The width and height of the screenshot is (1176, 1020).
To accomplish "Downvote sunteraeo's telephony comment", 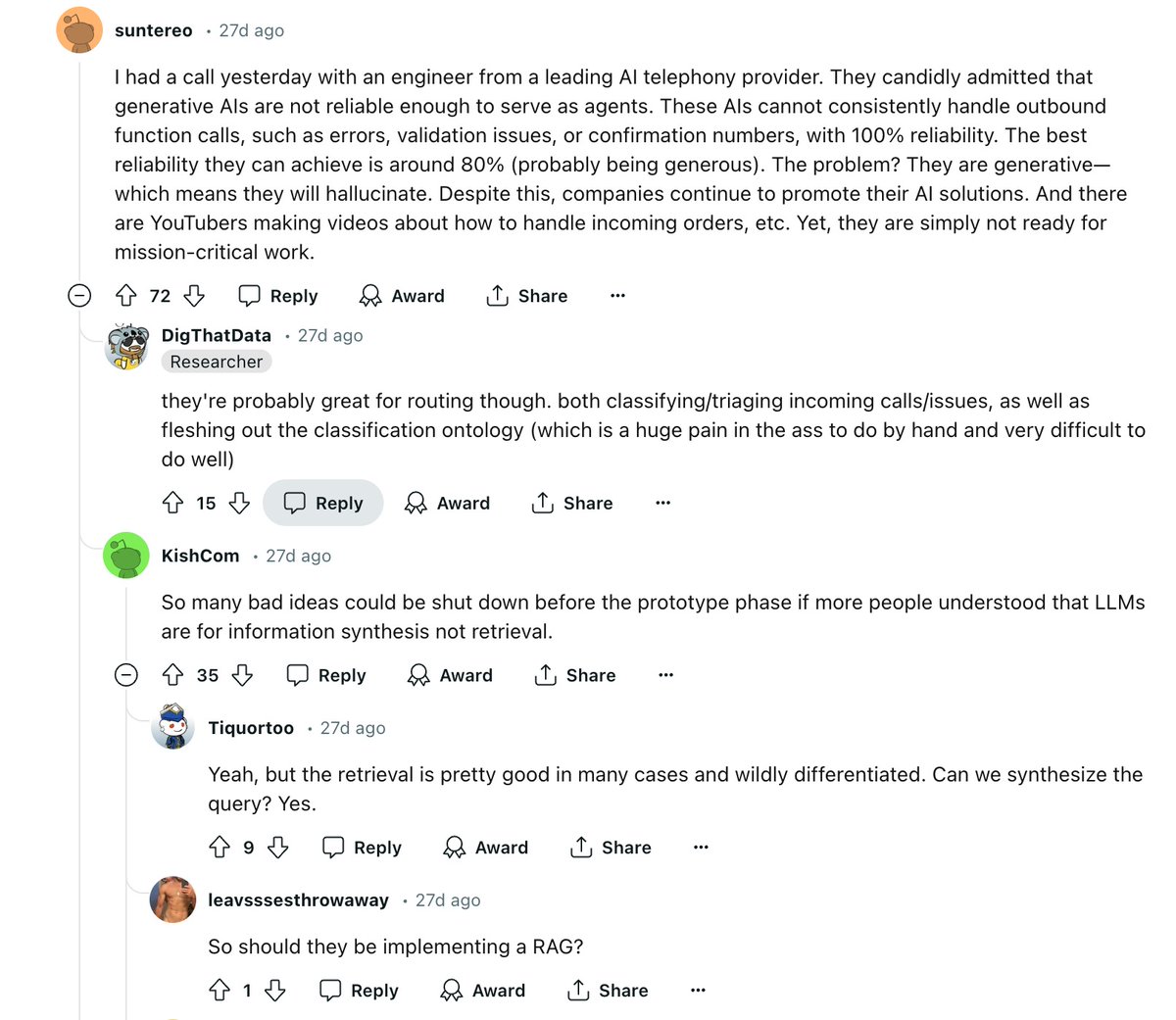I will [x=194, y=295].
